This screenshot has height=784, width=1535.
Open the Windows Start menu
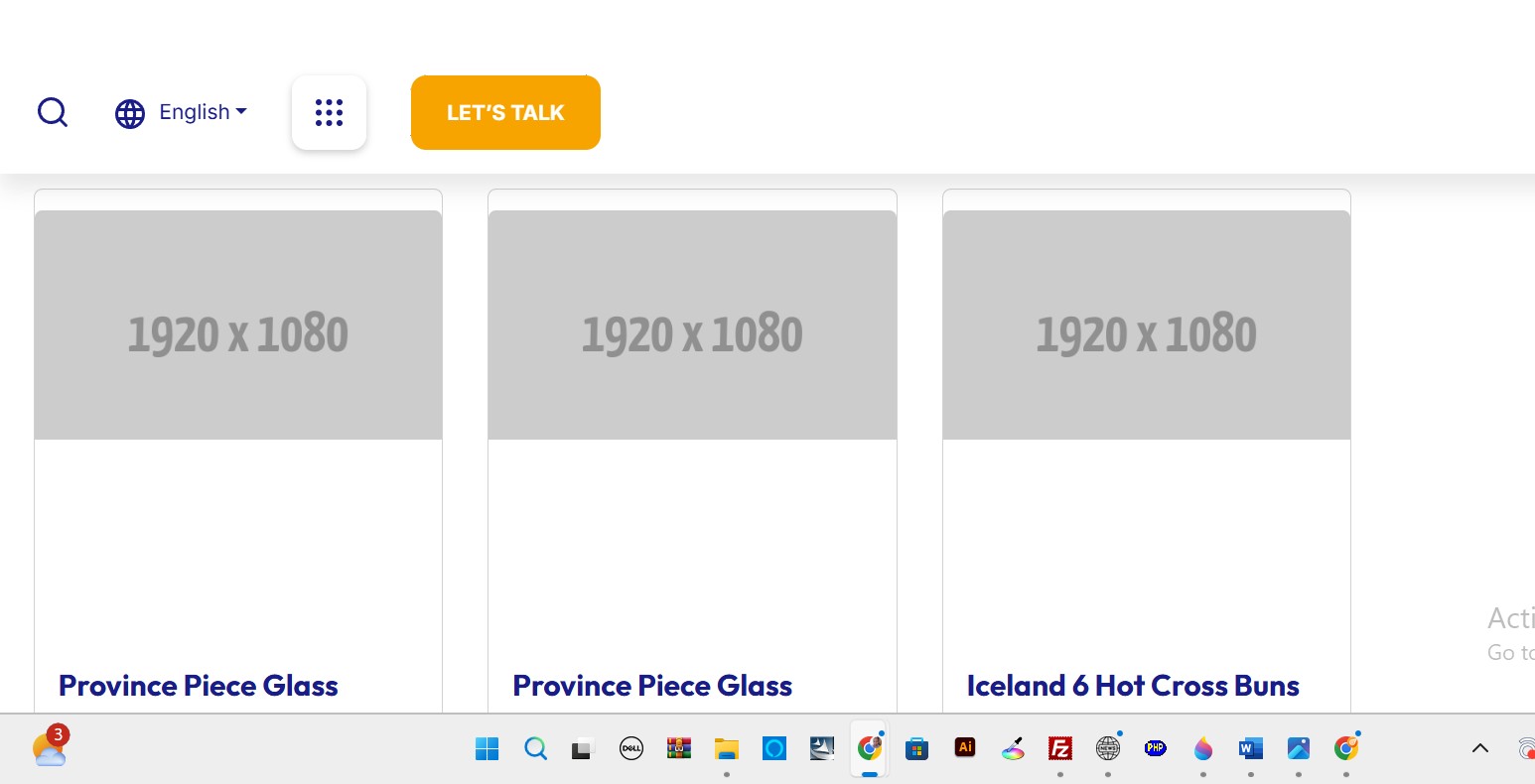tap(488, 748)
